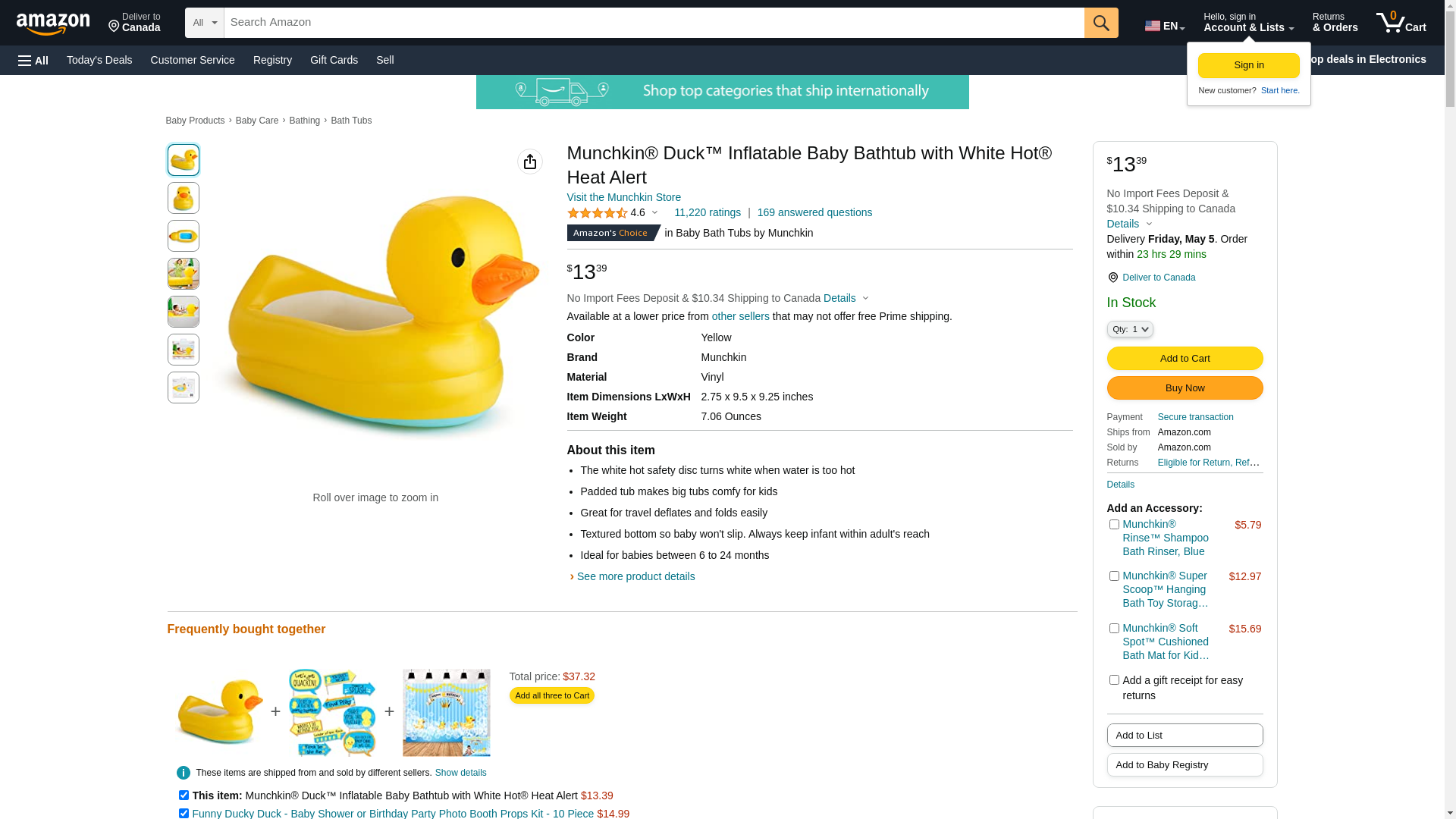
Task: Select the second duck product thumbnail
Action: (184, 198)
